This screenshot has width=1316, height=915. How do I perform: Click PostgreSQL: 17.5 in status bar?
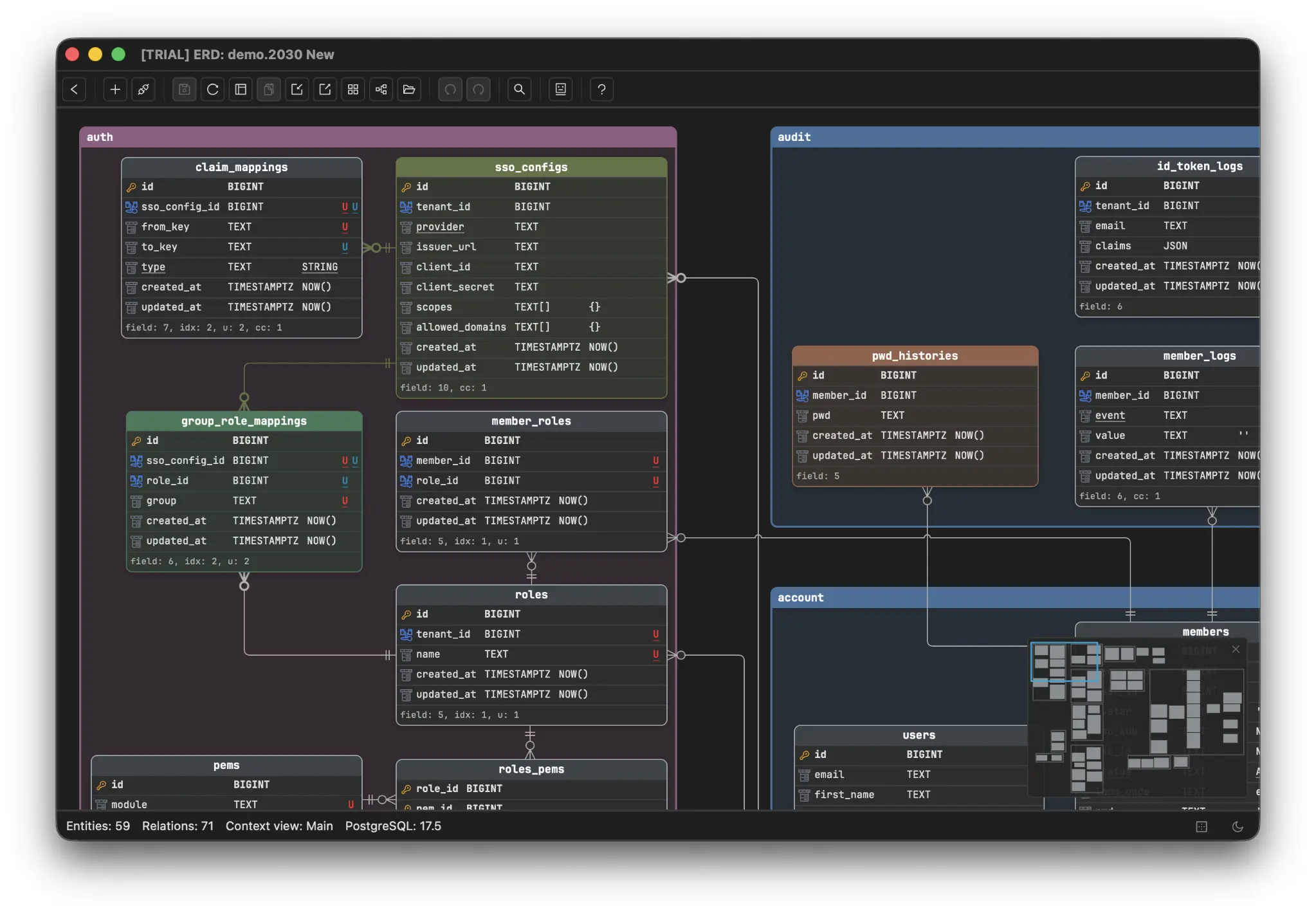coord(394,827)
